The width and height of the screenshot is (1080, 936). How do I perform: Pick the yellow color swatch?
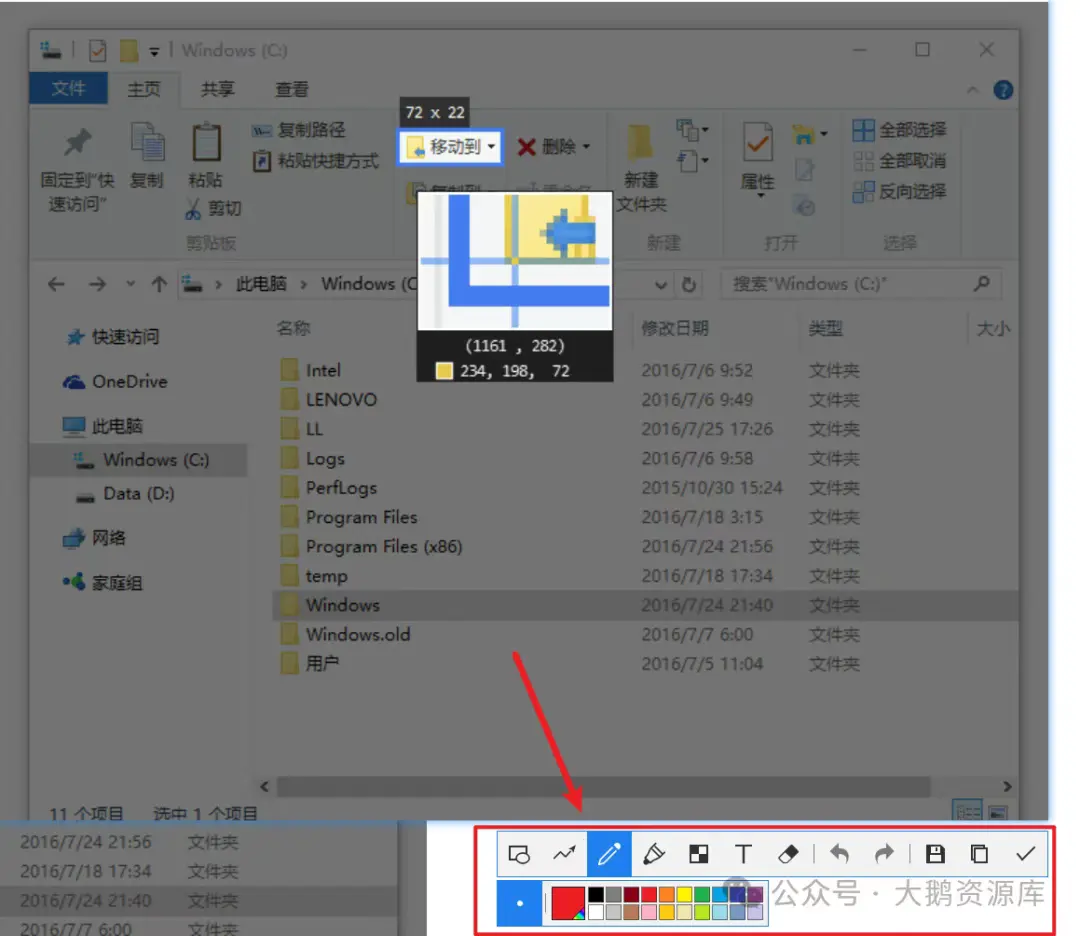pos(684,894)
